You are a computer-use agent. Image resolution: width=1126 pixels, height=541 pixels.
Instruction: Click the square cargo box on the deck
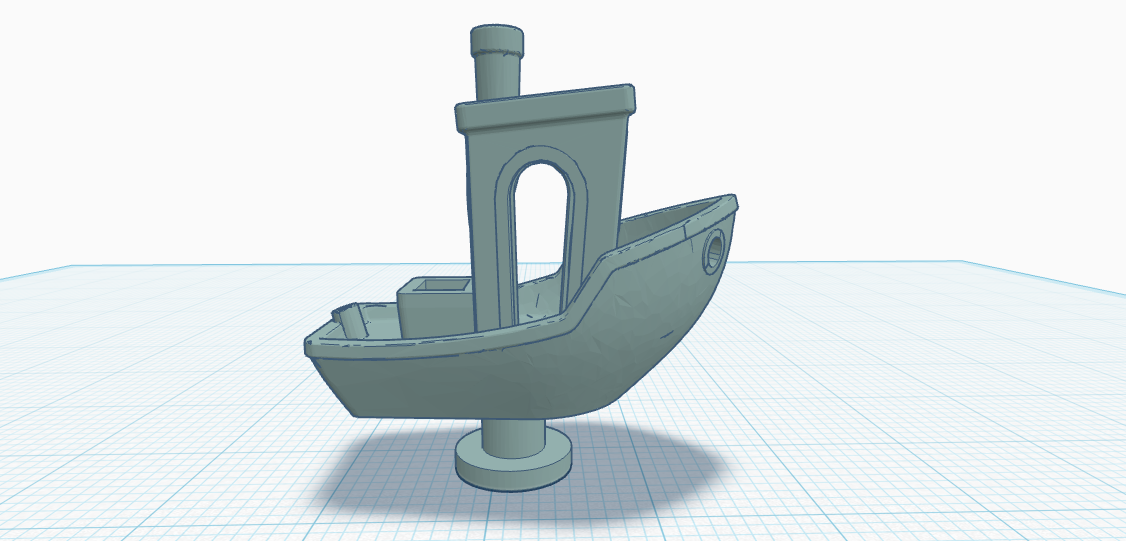(x=435, y=308)
